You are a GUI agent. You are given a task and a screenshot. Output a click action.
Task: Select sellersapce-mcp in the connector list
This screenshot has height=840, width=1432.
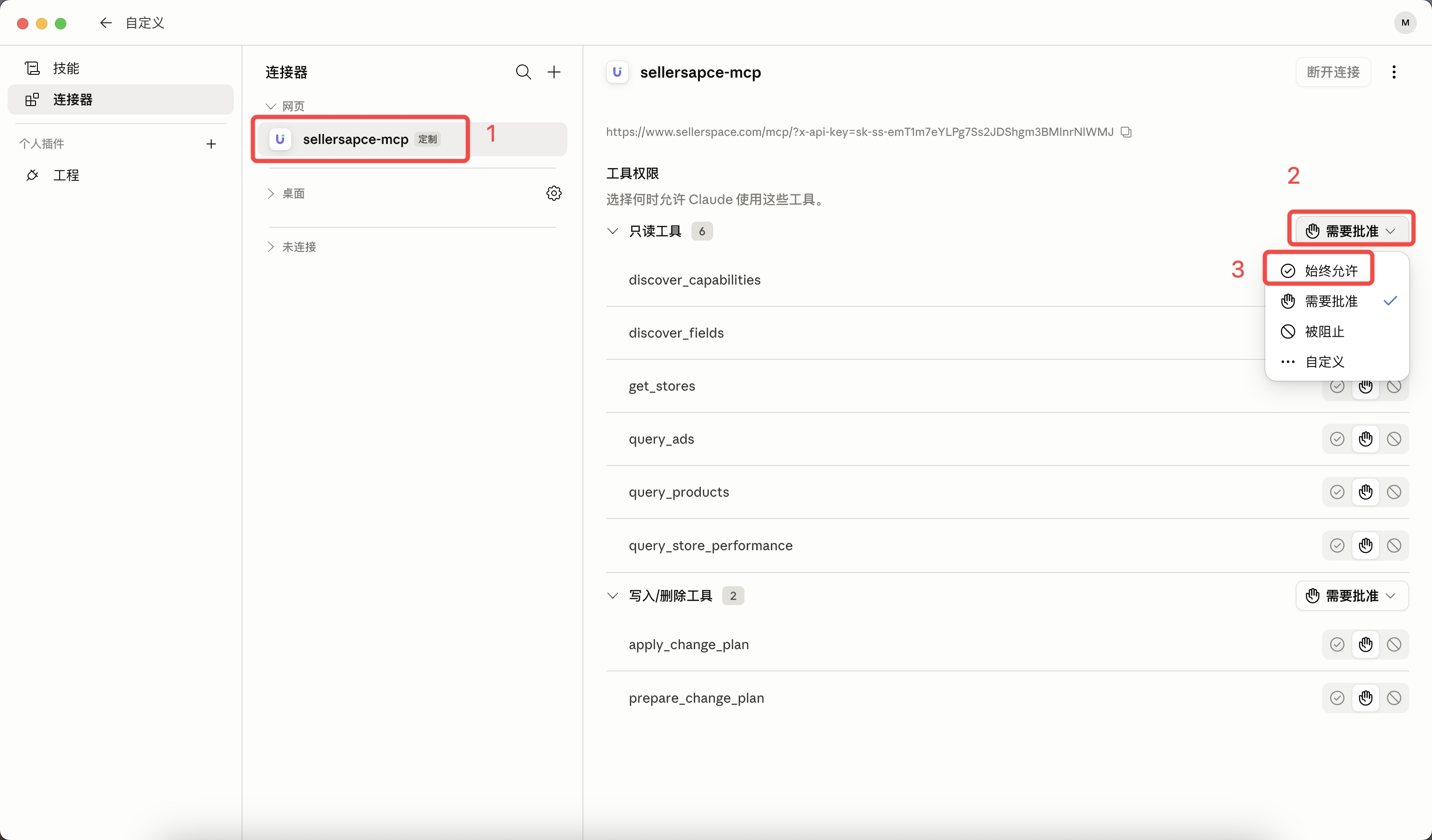[412, 139]
